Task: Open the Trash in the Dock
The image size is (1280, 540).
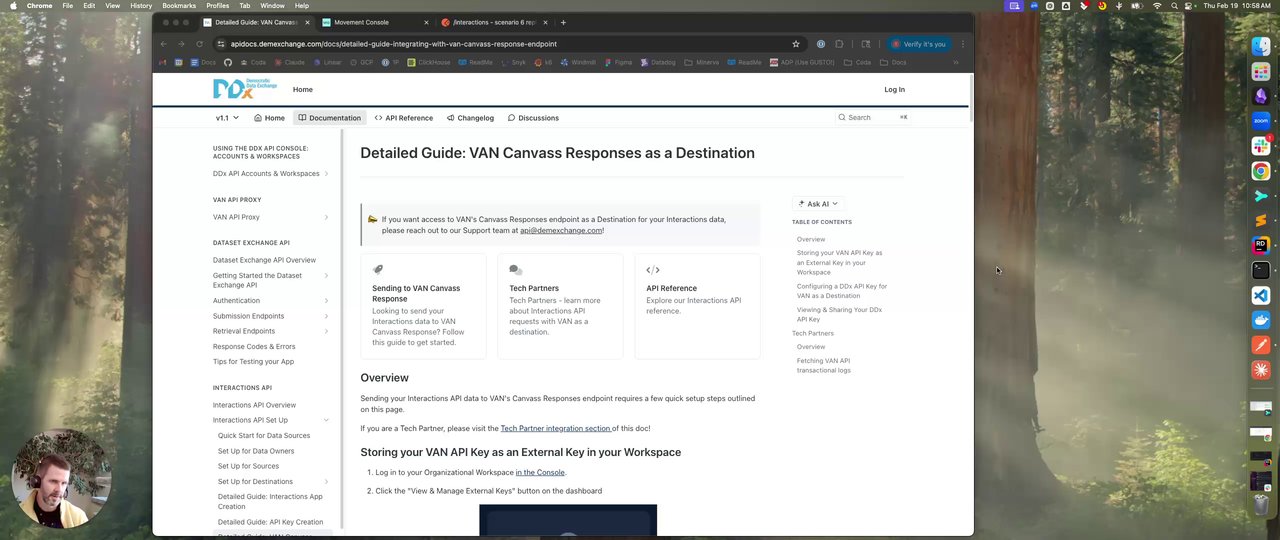Action: (1261, 503)
